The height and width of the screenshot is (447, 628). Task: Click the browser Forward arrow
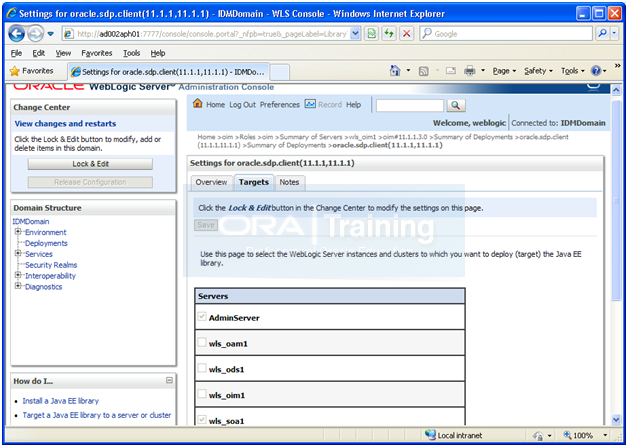point(35,34)
